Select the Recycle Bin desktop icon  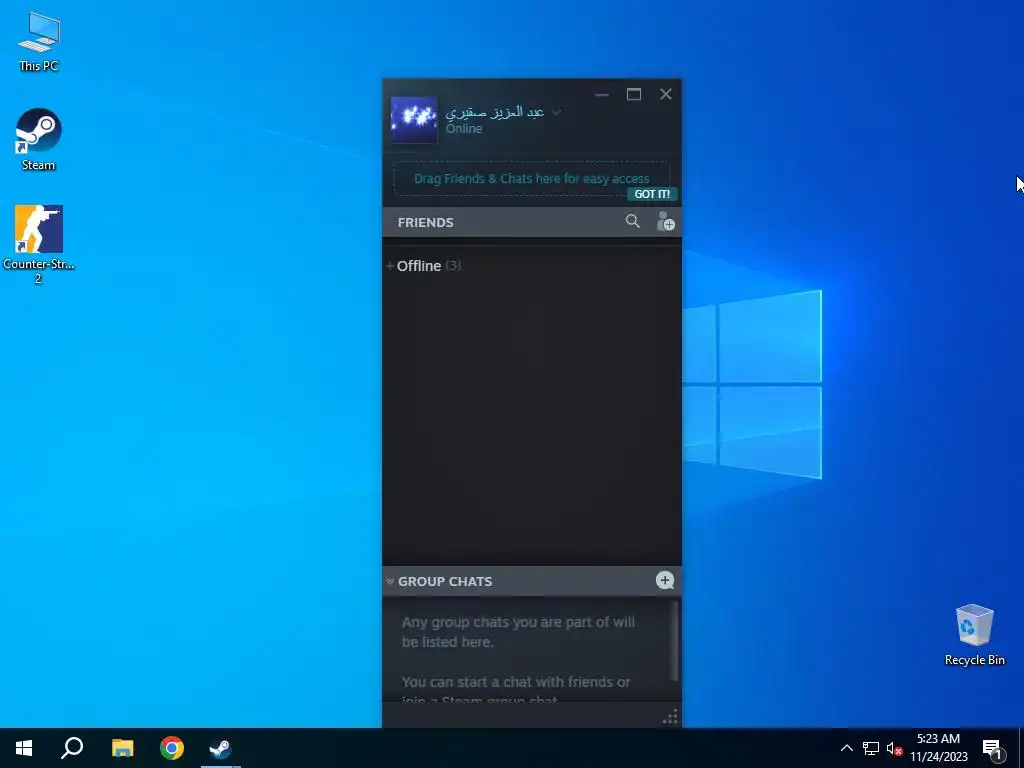tap(974, 635)
